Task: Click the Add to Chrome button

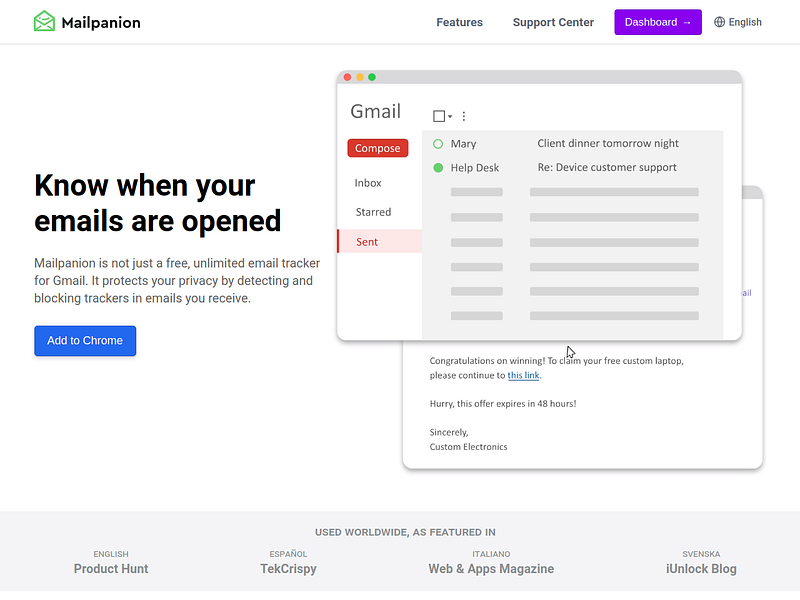Action: (x=85, y=341)
